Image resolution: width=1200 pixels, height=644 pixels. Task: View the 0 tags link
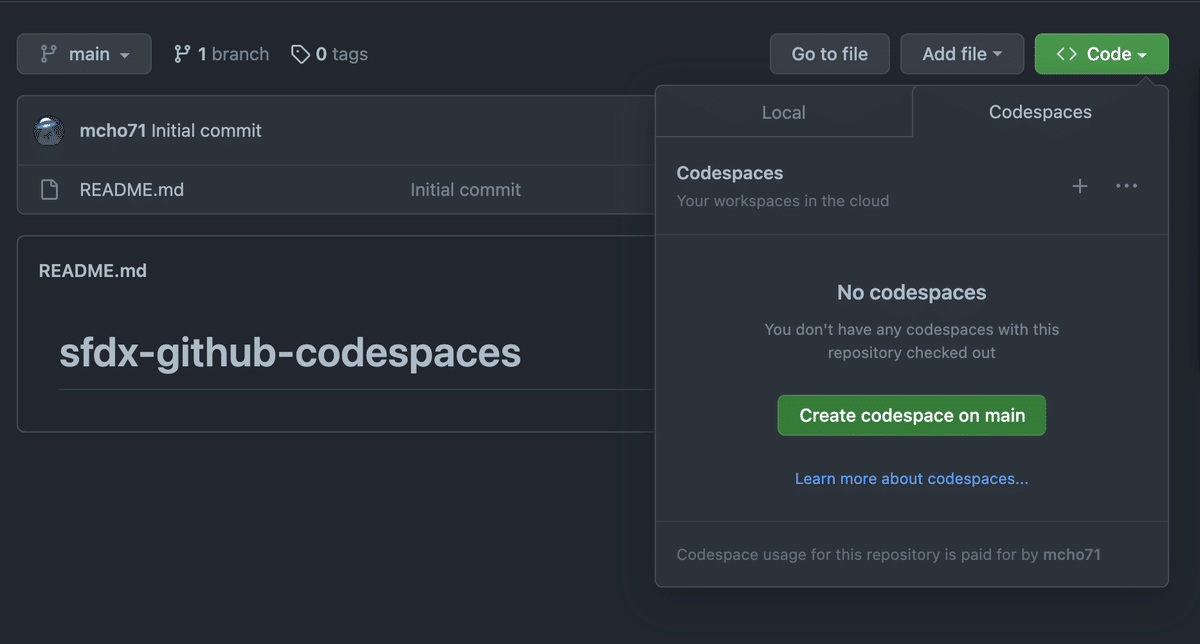click(x=341, y=54)
